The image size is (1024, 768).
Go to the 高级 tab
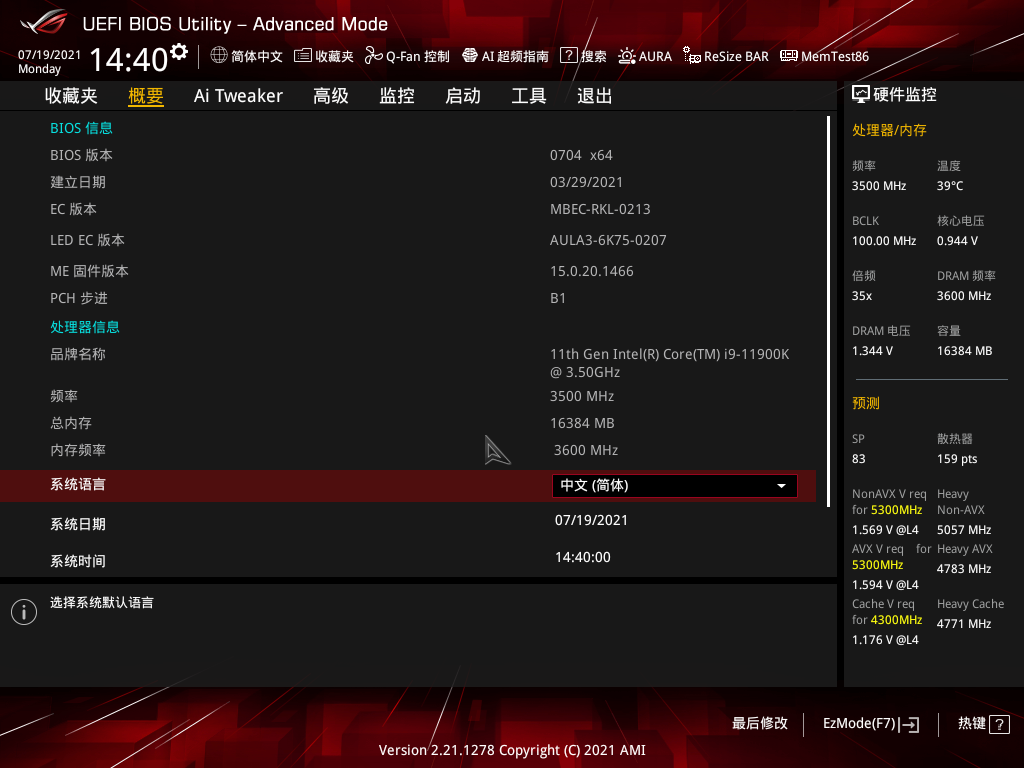(x=330, y=96)
